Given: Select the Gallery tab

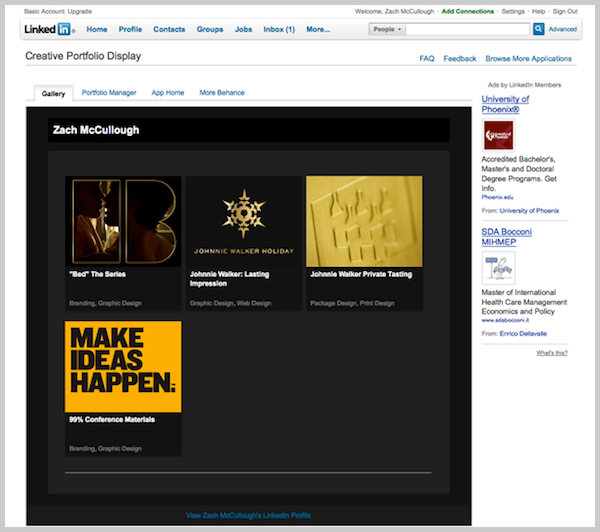Looking at the screenshot, I should coord(54,93).
